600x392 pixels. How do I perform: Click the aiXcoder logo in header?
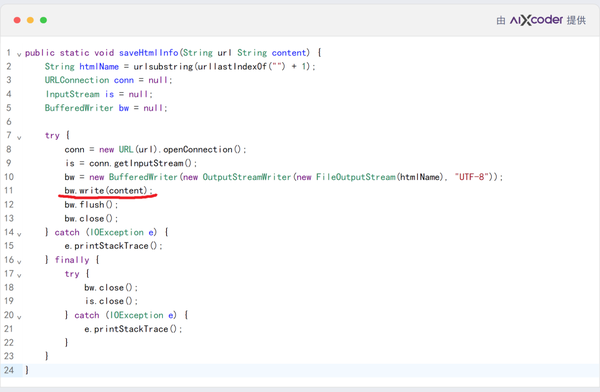tap(536, 20)
